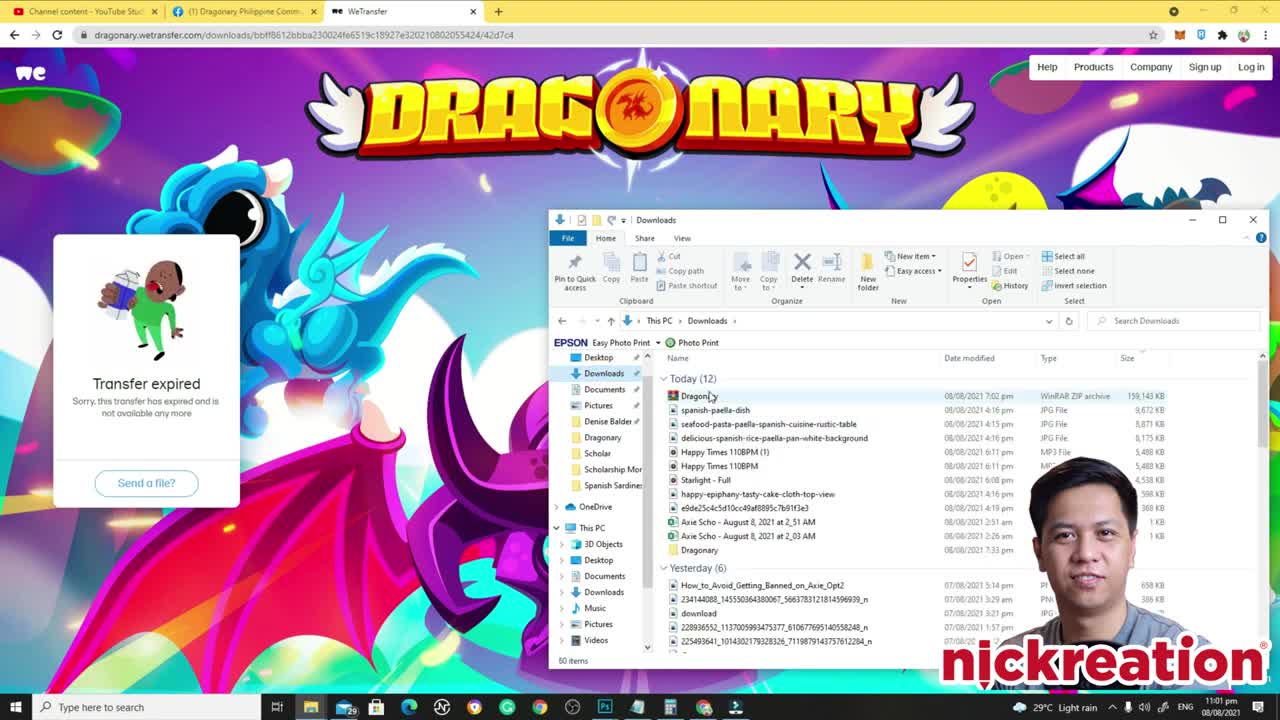Screen dimensions: 1280x720
Task: Open the Chrome extensions puzzle icon
Action: pyautogui.click(x=1222, y=35)
